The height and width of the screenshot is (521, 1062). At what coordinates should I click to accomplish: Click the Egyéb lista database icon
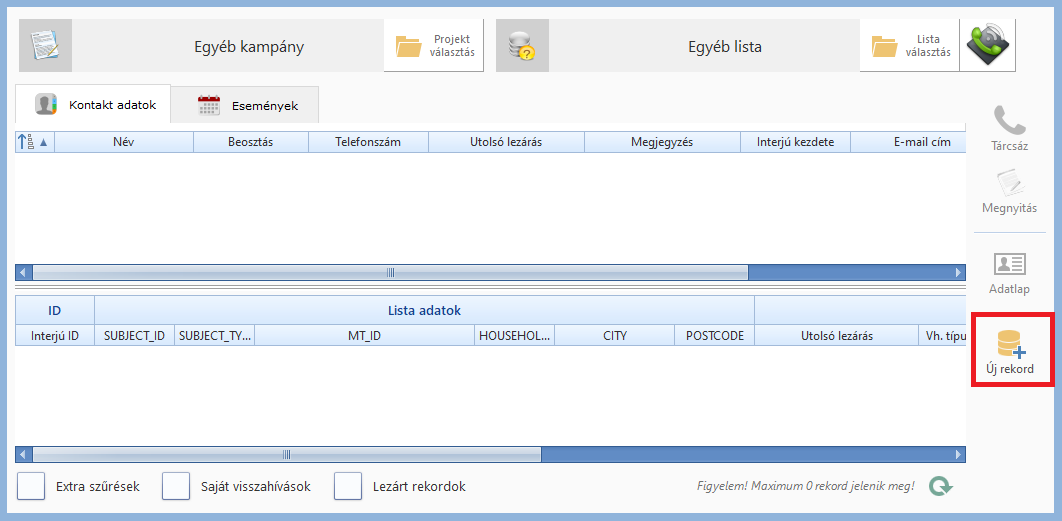[522, 46]
